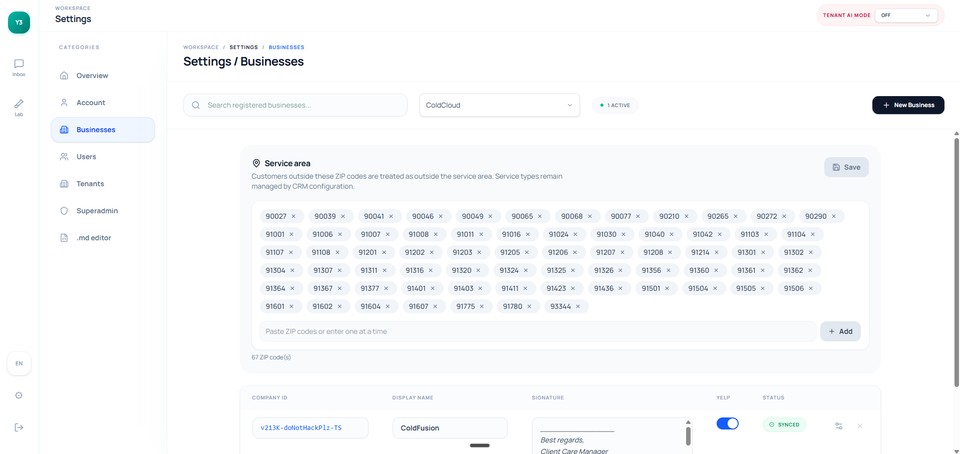
Task: Click the New Business button
Action: tap(908, 105)
